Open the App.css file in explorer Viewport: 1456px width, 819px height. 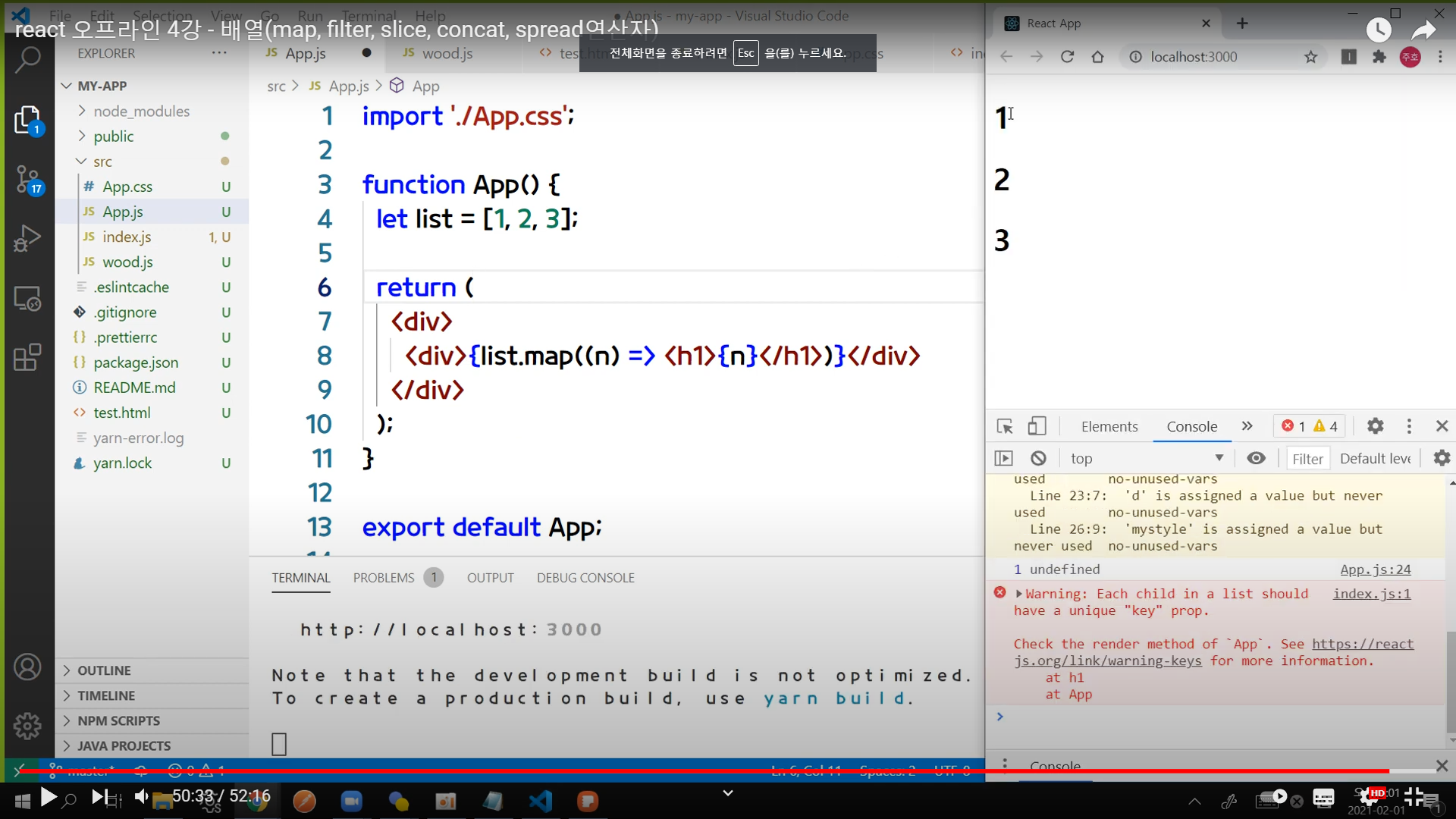pyautogui.click(x=127, y=187)
